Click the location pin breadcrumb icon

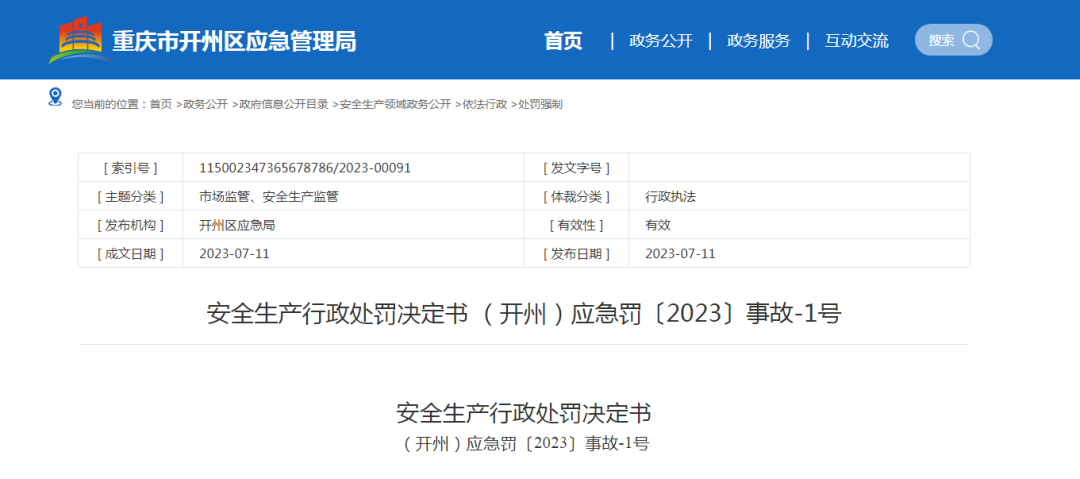click(55, 97)
